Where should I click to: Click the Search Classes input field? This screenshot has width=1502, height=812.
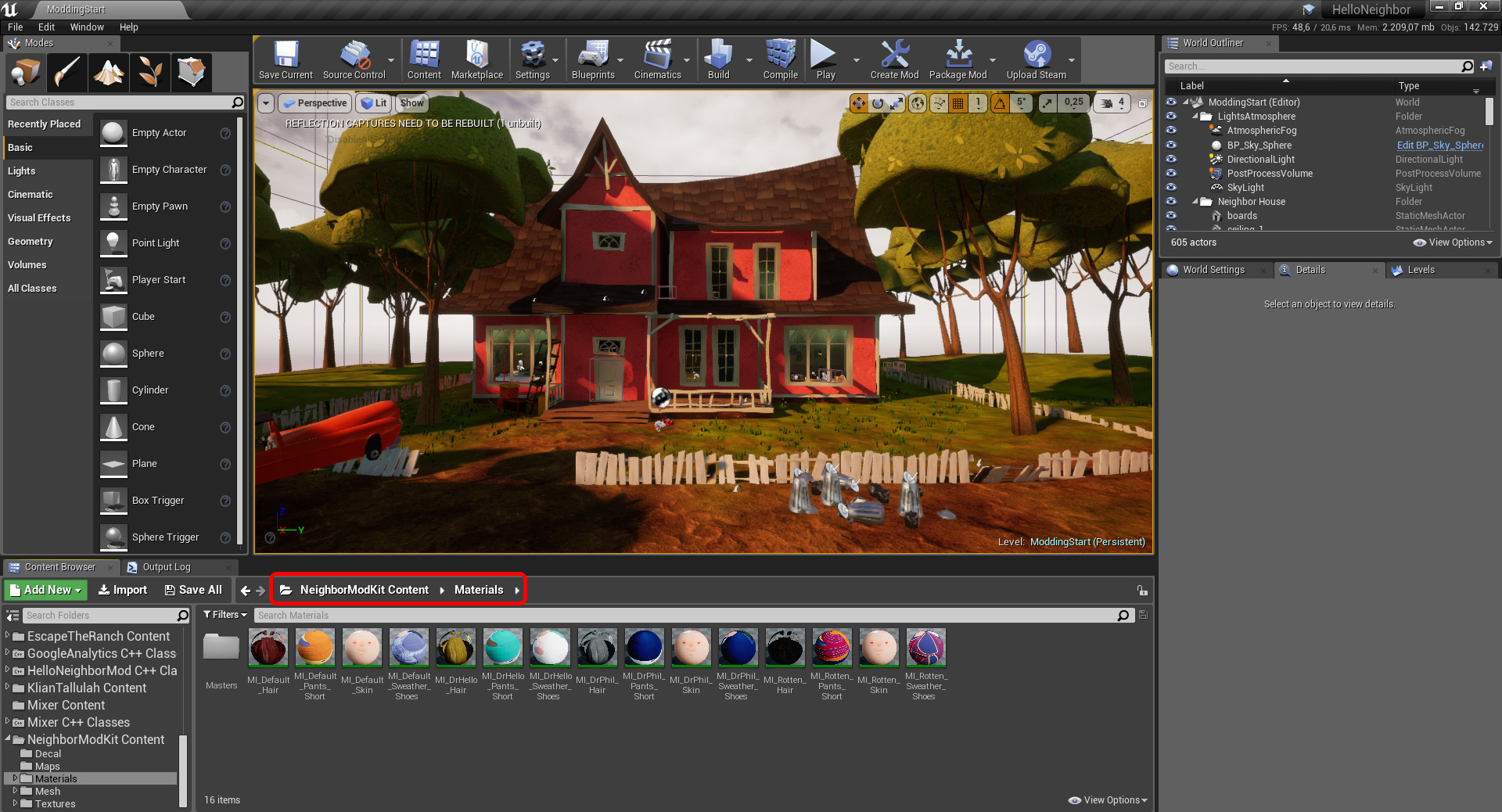(x=125, y=102)
